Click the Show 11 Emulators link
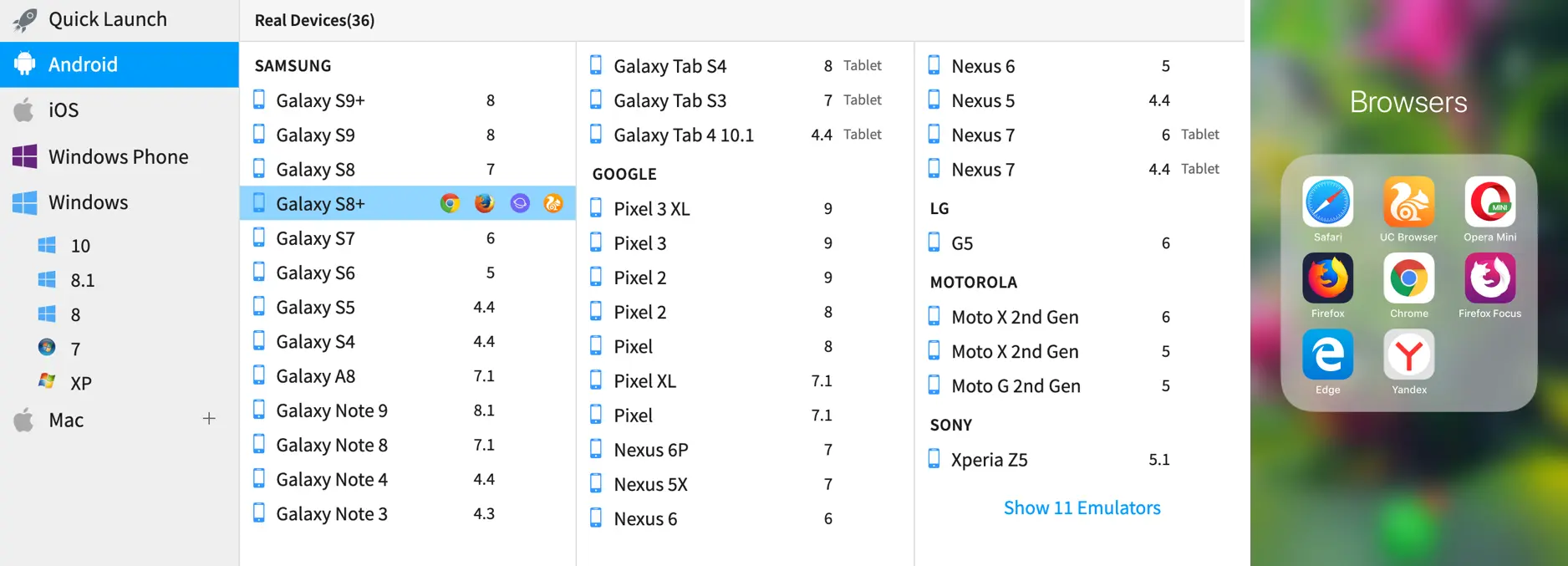Image resolution: width=1568 pixels, height=566 pixels. [x=1082, y=508]
